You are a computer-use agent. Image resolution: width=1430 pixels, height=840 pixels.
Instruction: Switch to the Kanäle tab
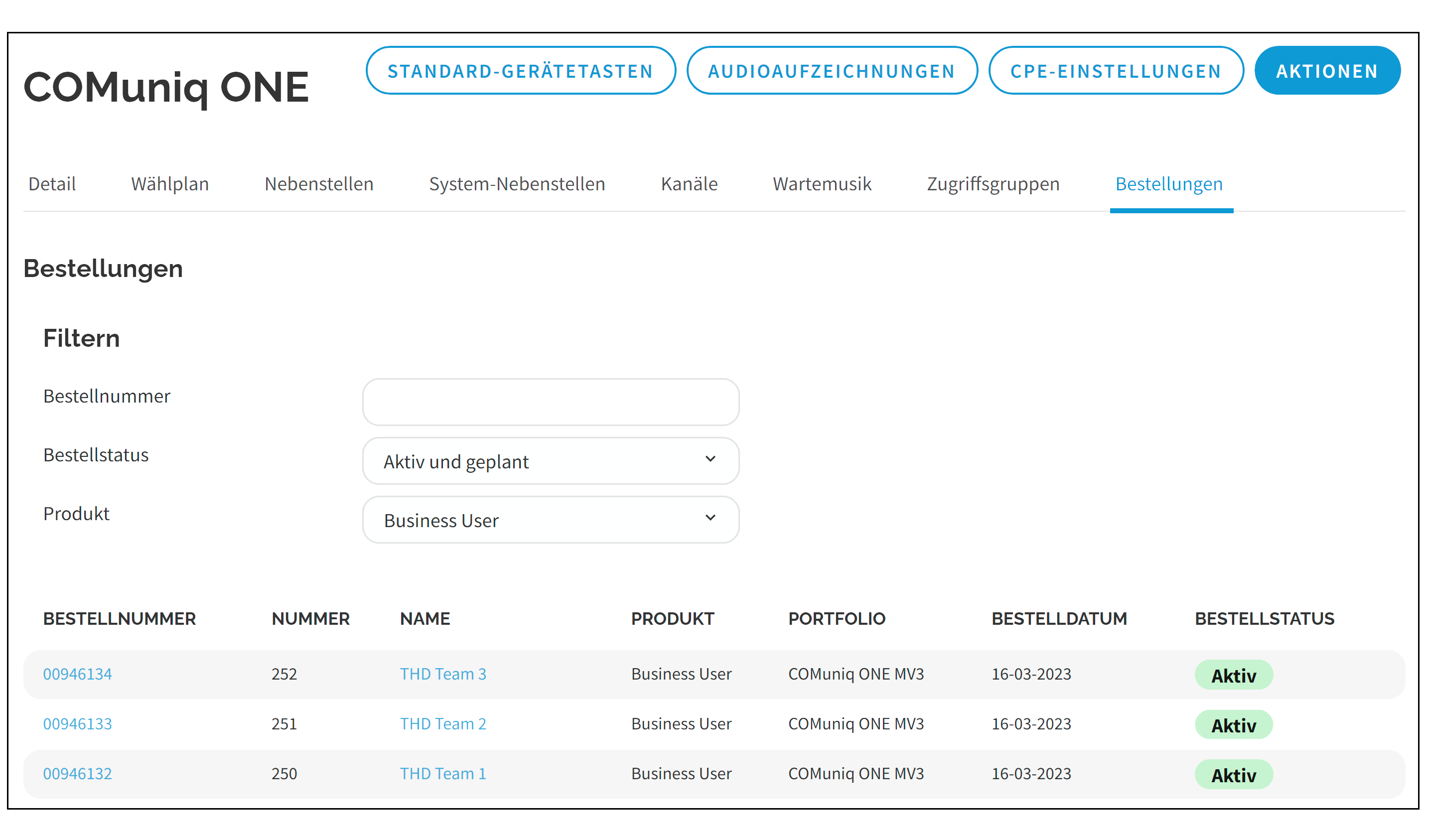point(689,184)
